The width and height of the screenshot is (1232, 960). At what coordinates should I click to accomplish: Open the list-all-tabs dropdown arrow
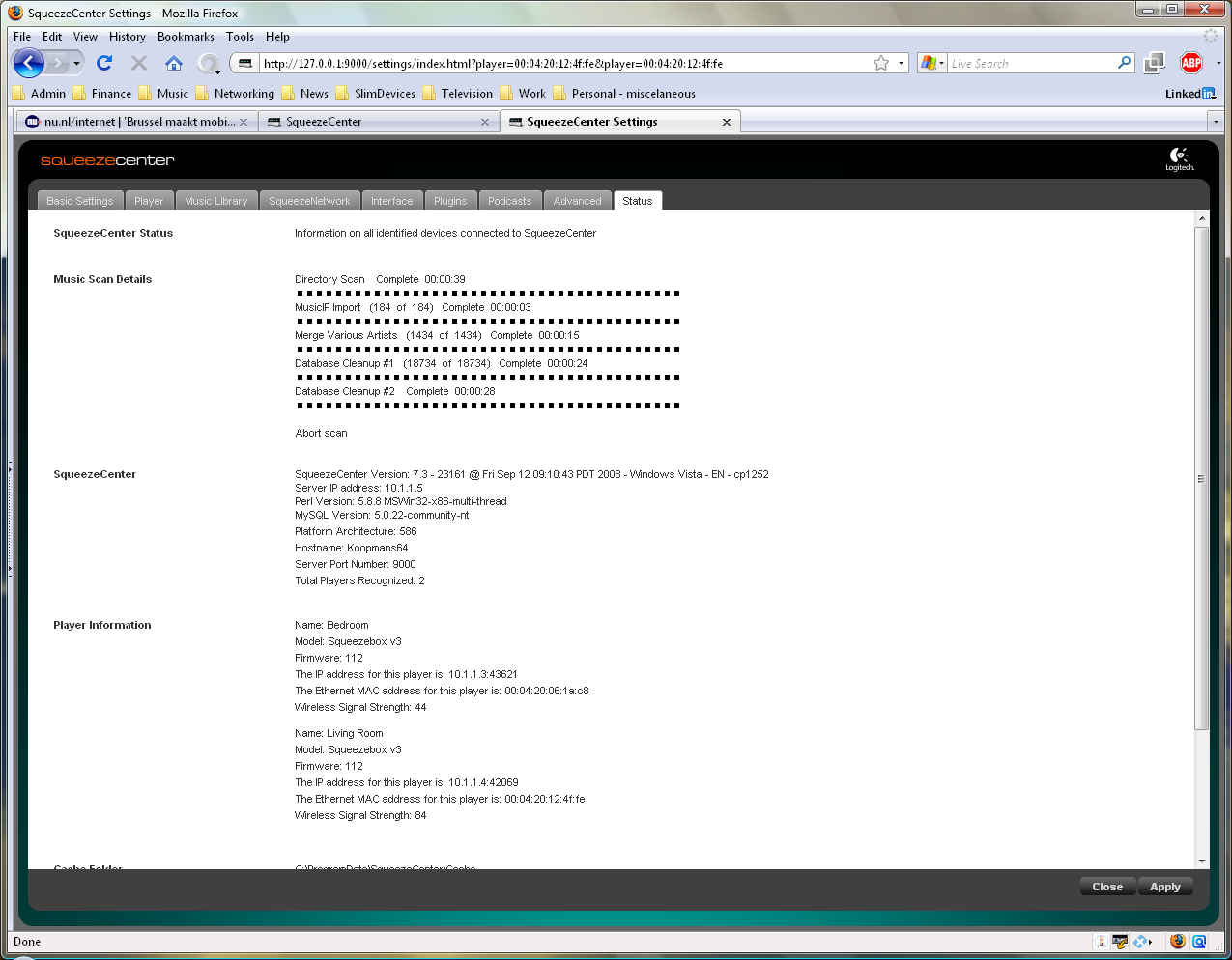click(x=1216, y=122)
